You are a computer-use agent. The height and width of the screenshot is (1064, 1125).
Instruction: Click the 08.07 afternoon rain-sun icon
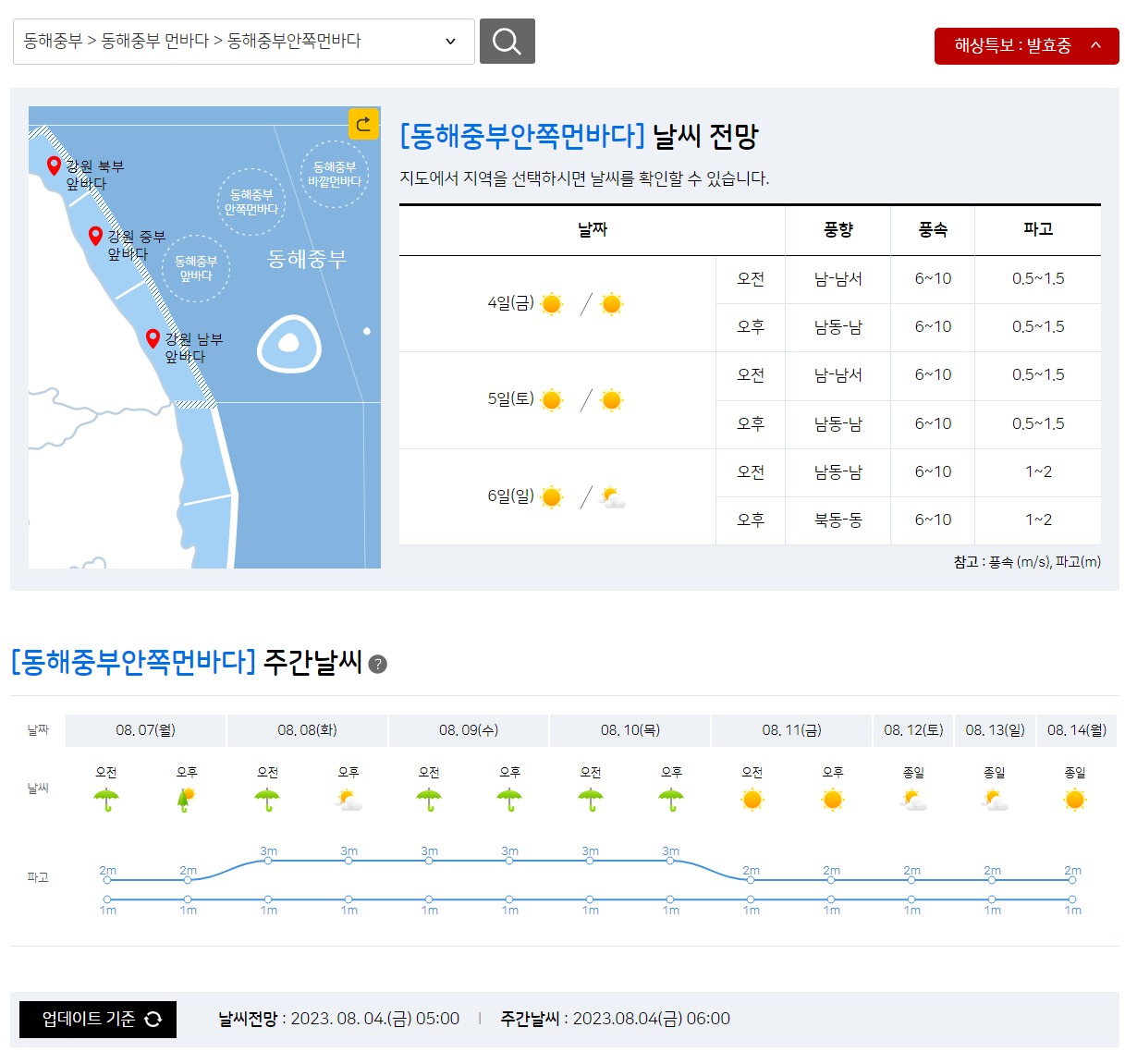pos(187,800)
